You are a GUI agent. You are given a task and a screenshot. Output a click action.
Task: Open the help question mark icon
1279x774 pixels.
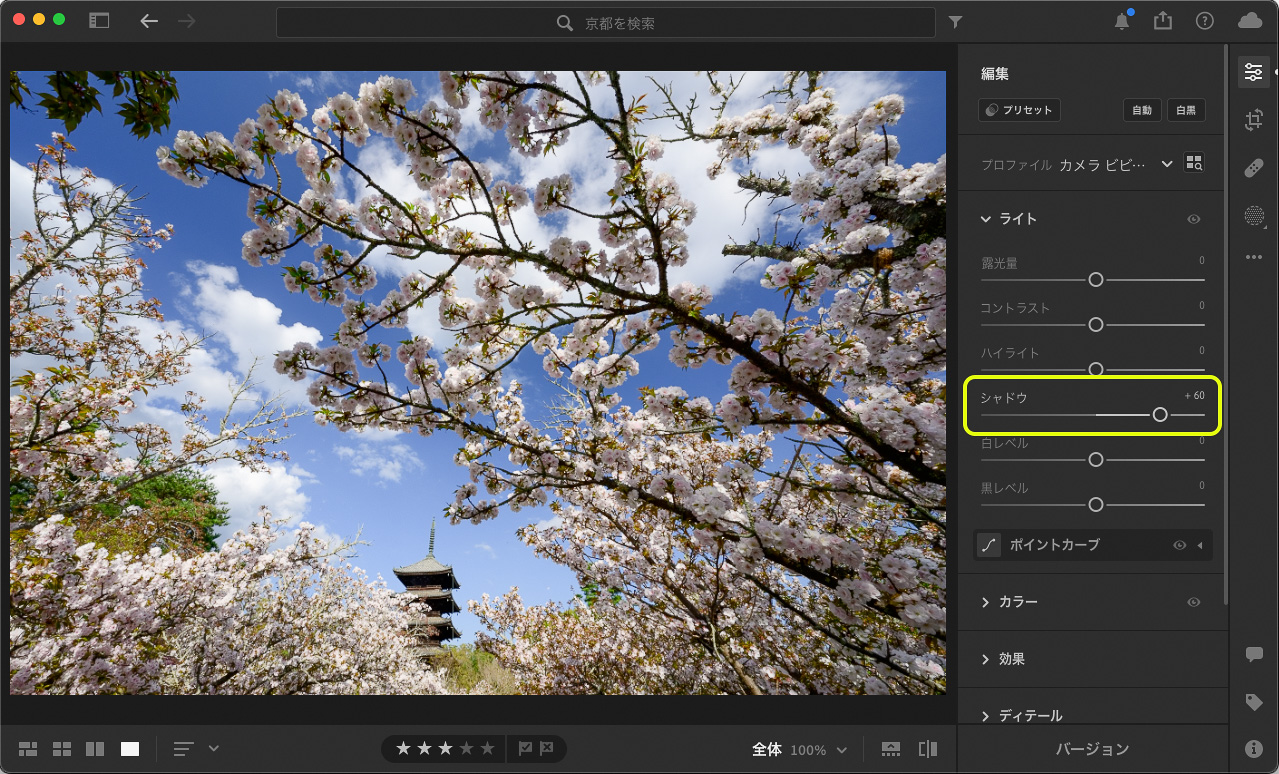1205,21
